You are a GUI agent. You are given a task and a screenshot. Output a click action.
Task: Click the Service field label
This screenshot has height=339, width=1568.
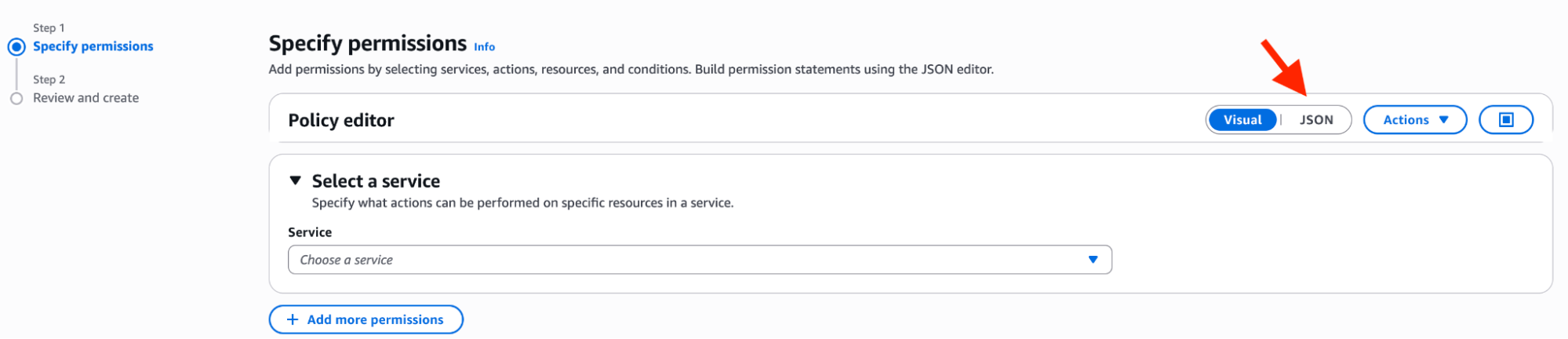coord(310,232)
